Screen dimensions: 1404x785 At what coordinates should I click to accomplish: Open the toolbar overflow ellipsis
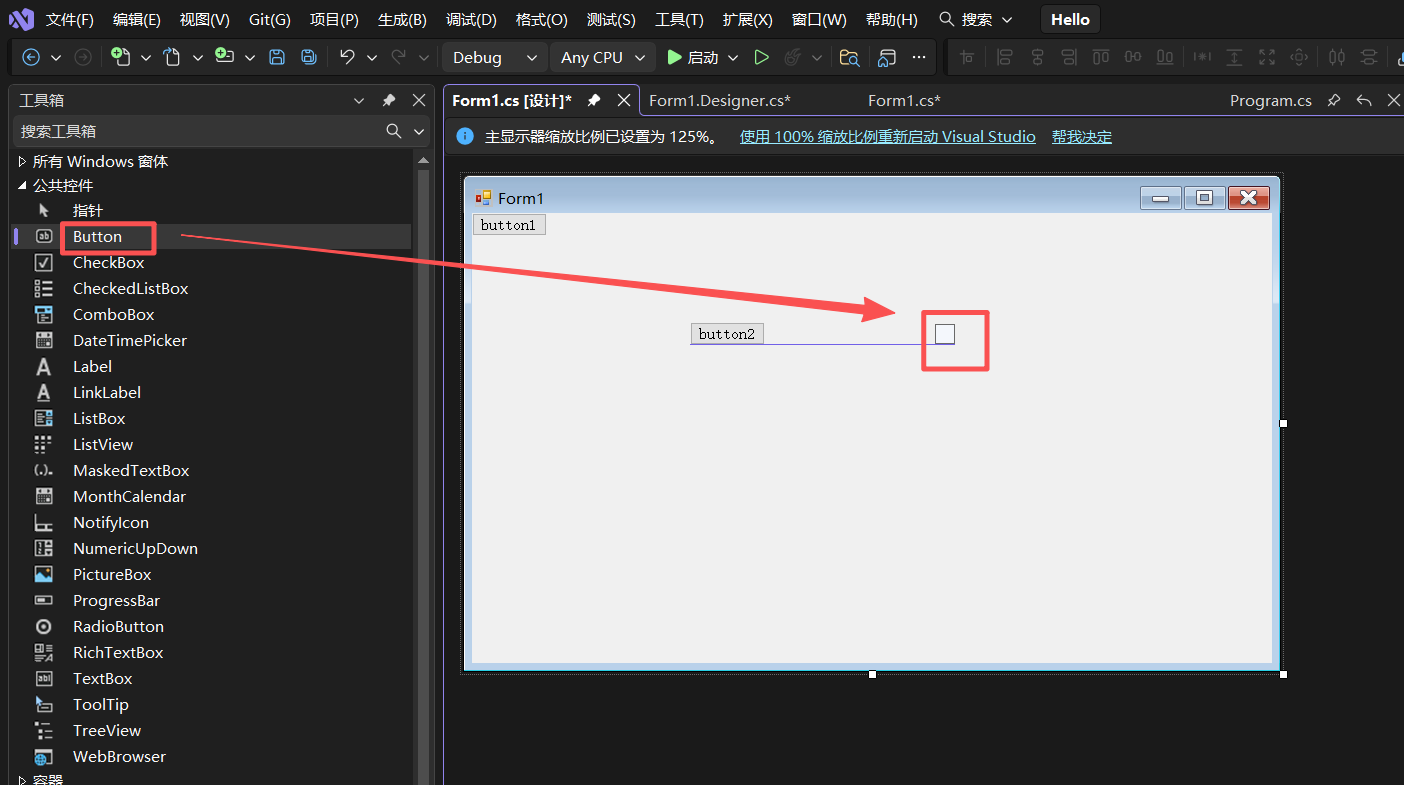point(919,58)
